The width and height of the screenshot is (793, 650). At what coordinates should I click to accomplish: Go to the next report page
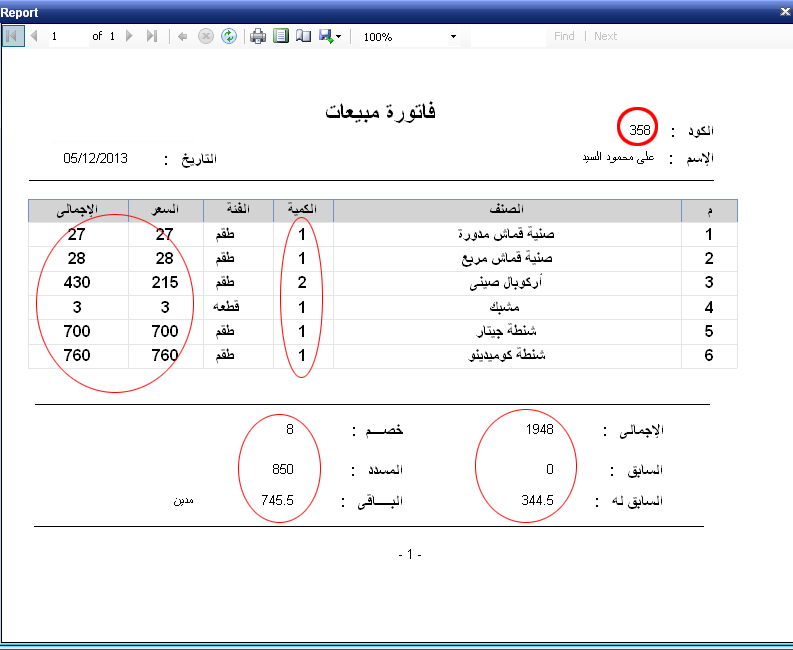tap(129, 36)
